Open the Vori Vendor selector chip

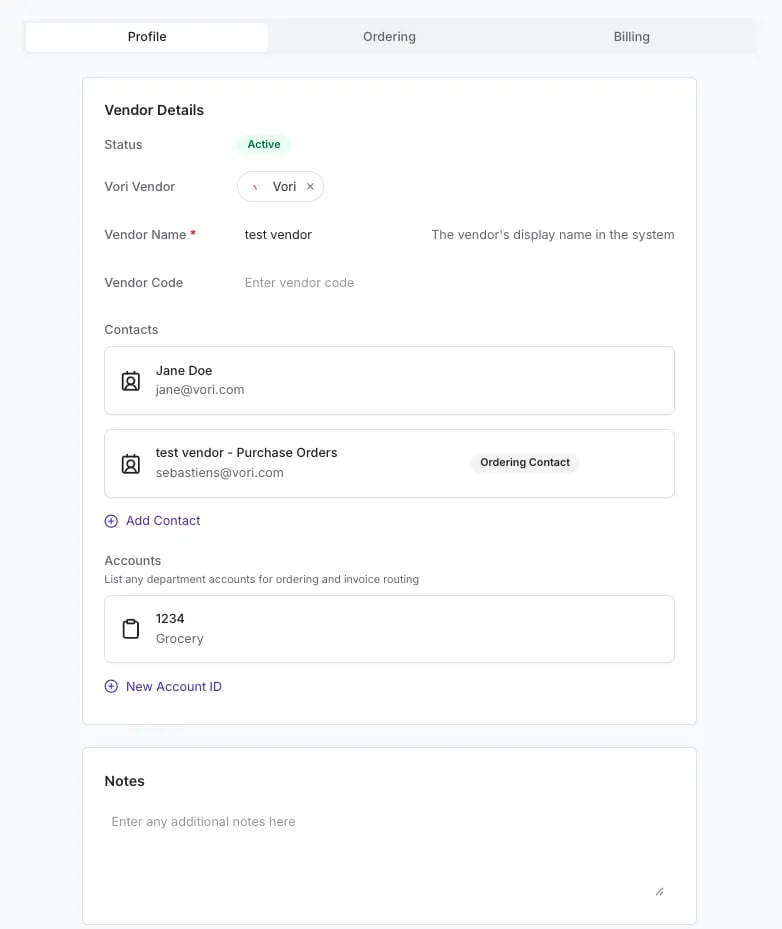click(280, 187)
